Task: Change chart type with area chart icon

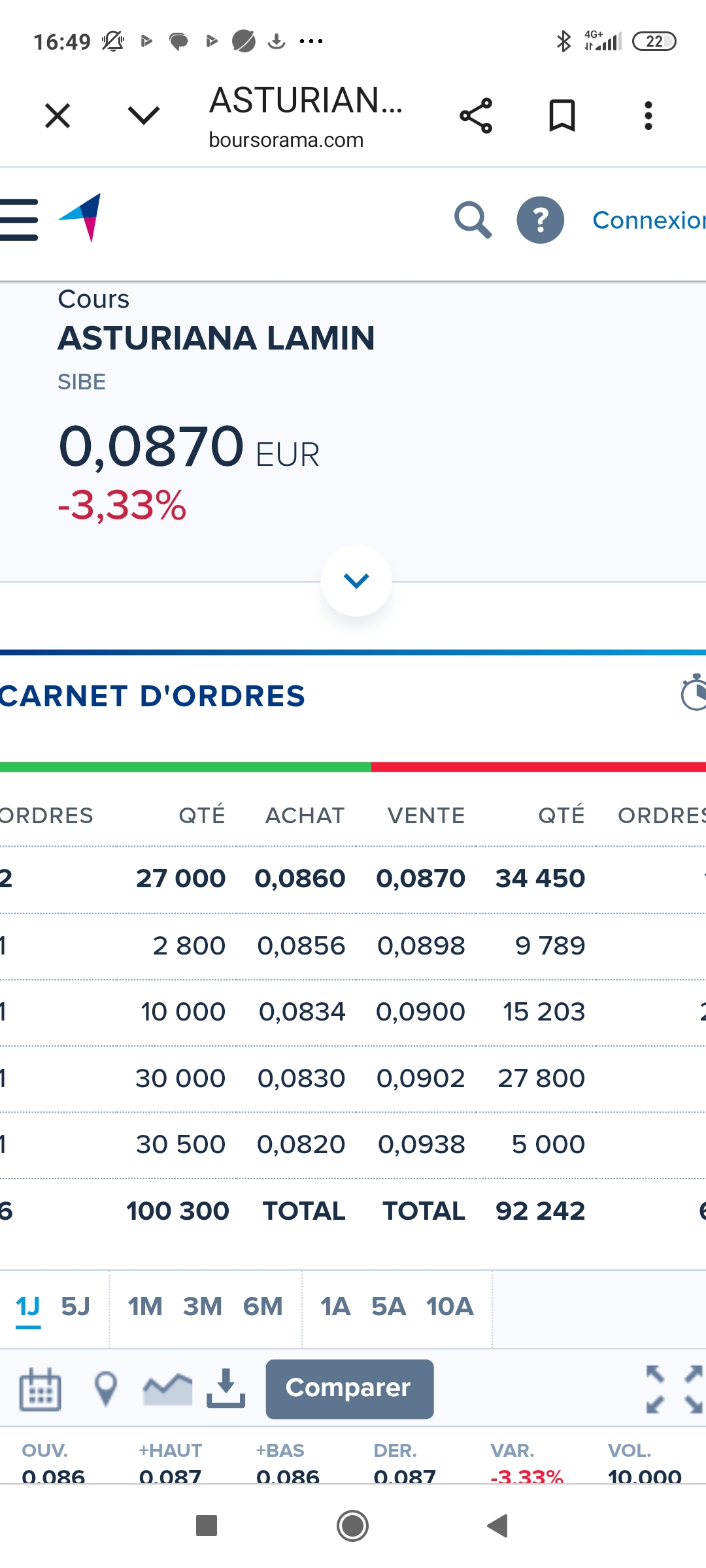Action: click(168, 1389)
